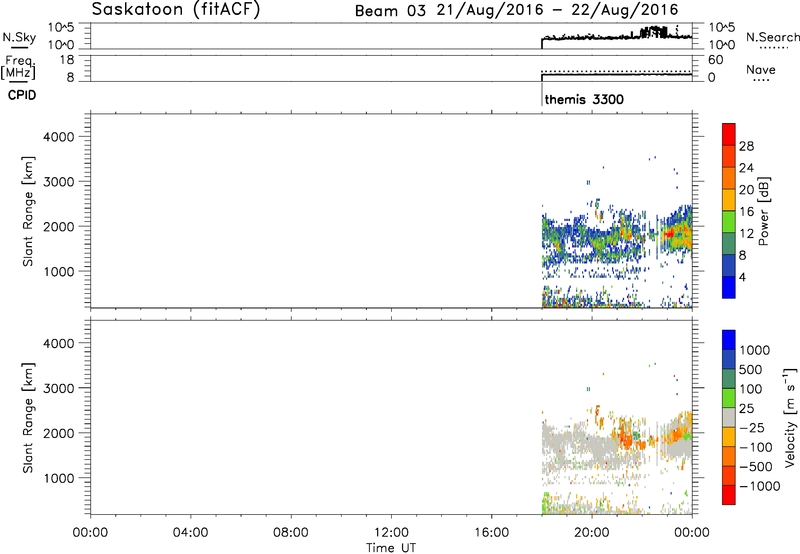800x554 pixels.
Task: Click the 4000 km tick of the Power panel
Action: pyautogui.click(x=59, y=137)
